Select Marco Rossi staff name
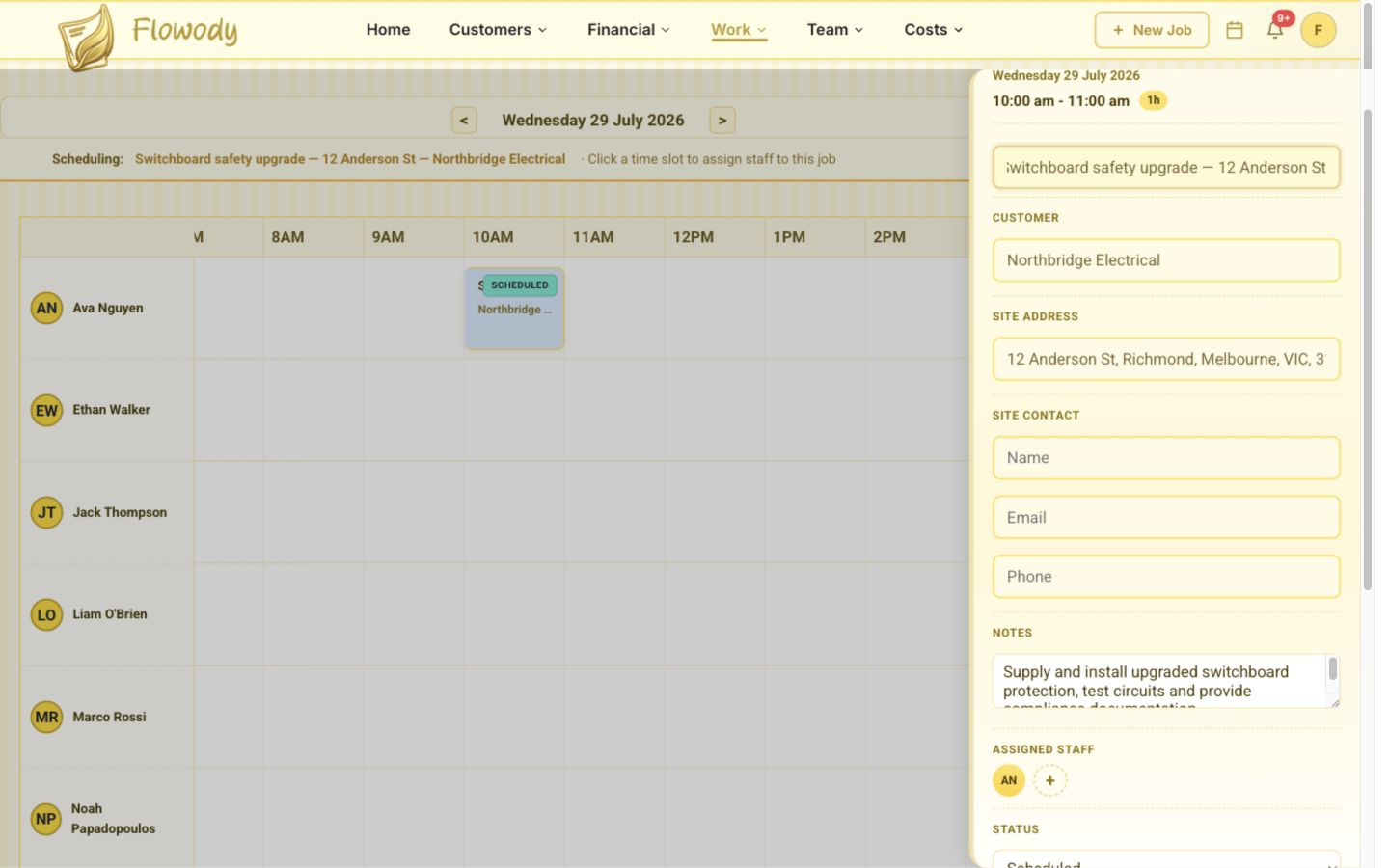Image resolution: width=1389 pixels, height=868 pixels. coord(110,717)
